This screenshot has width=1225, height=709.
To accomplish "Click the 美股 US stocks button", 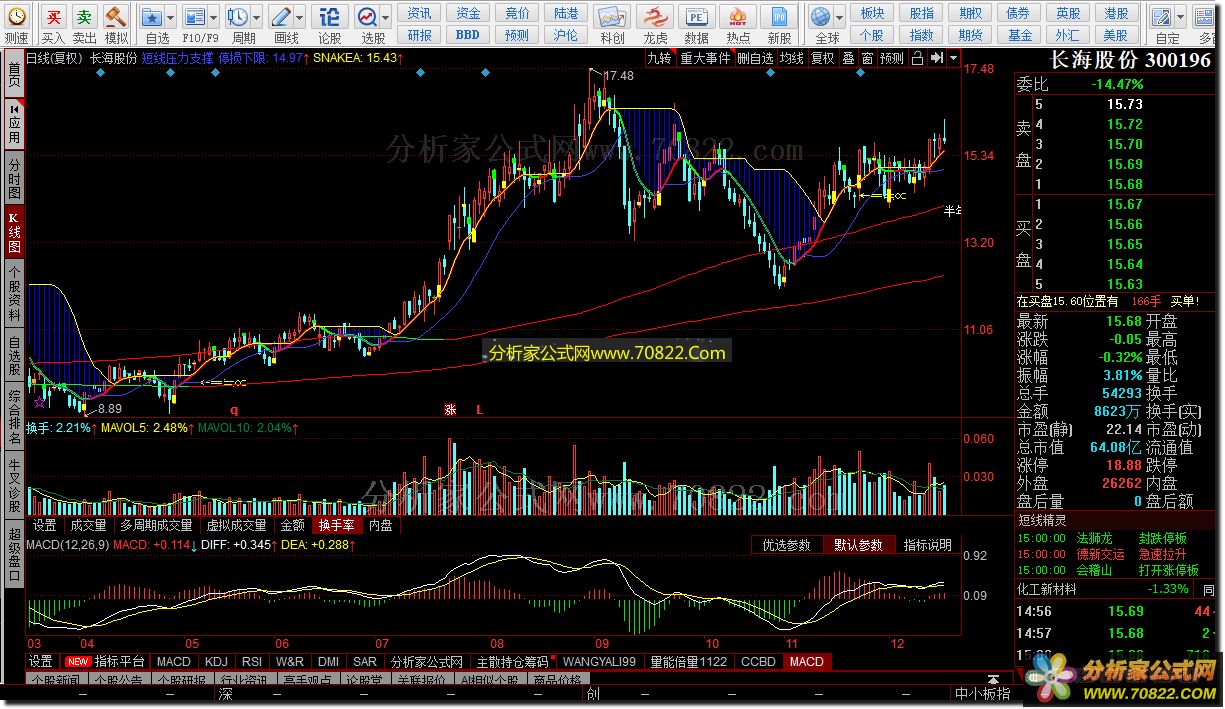I will point(1116,35).
